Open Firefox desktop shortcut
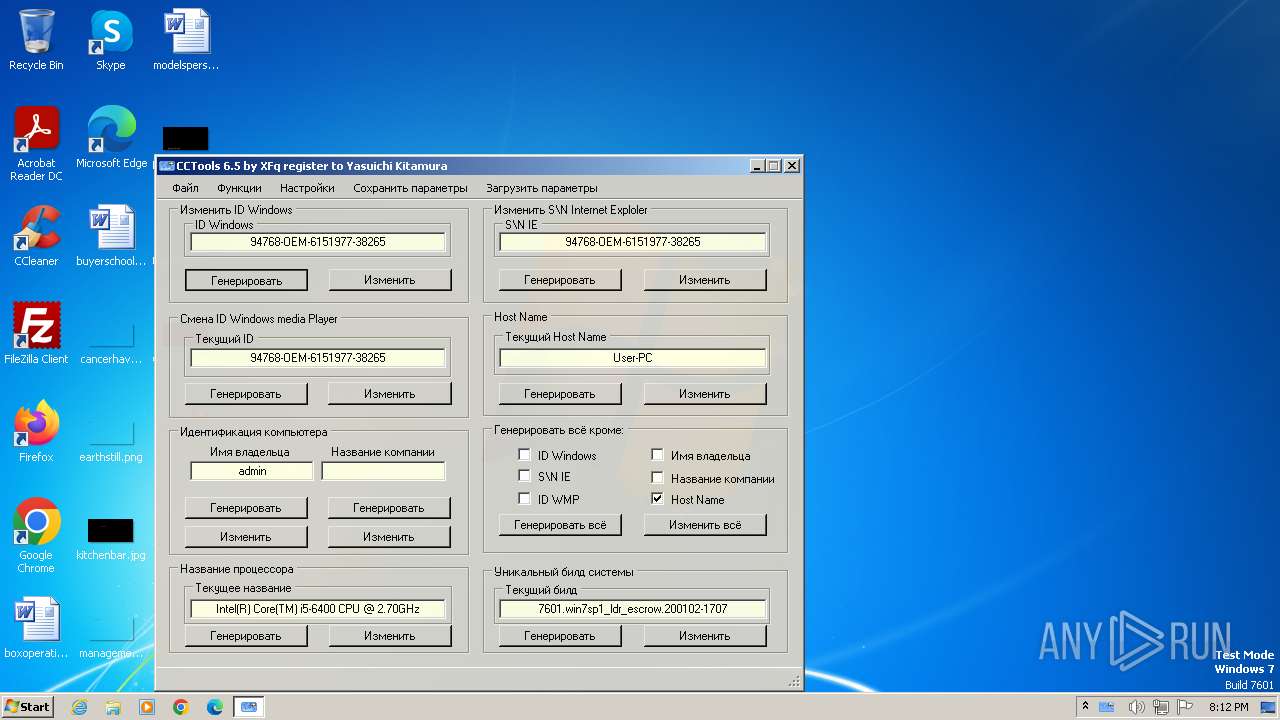The image size is (1280, 720). 36,432
